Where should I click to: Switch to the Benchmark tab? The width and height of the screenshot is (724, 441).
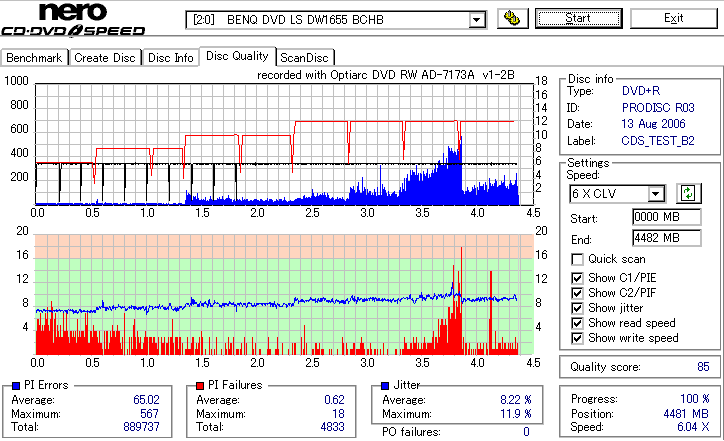(x=34, y=58)
